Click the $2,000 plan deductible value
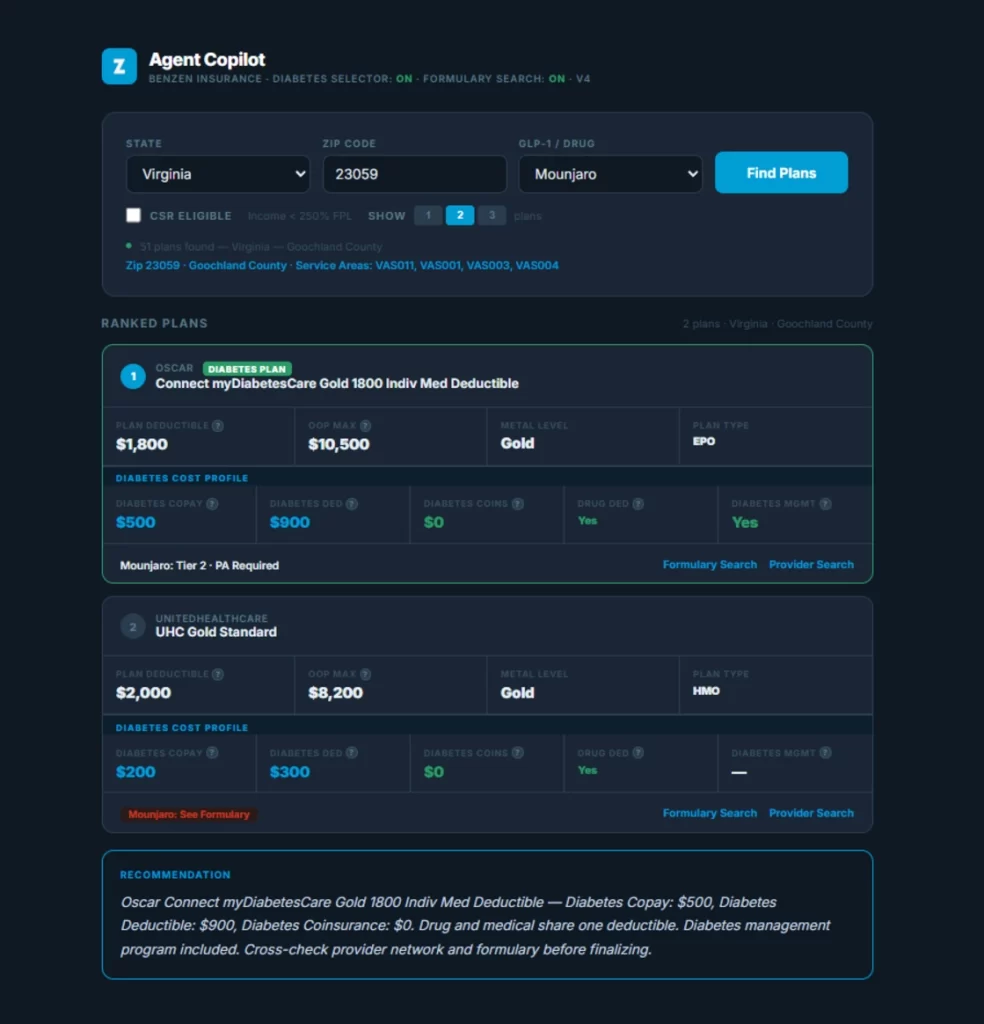 pyautogui.click(x=143, y=693)
